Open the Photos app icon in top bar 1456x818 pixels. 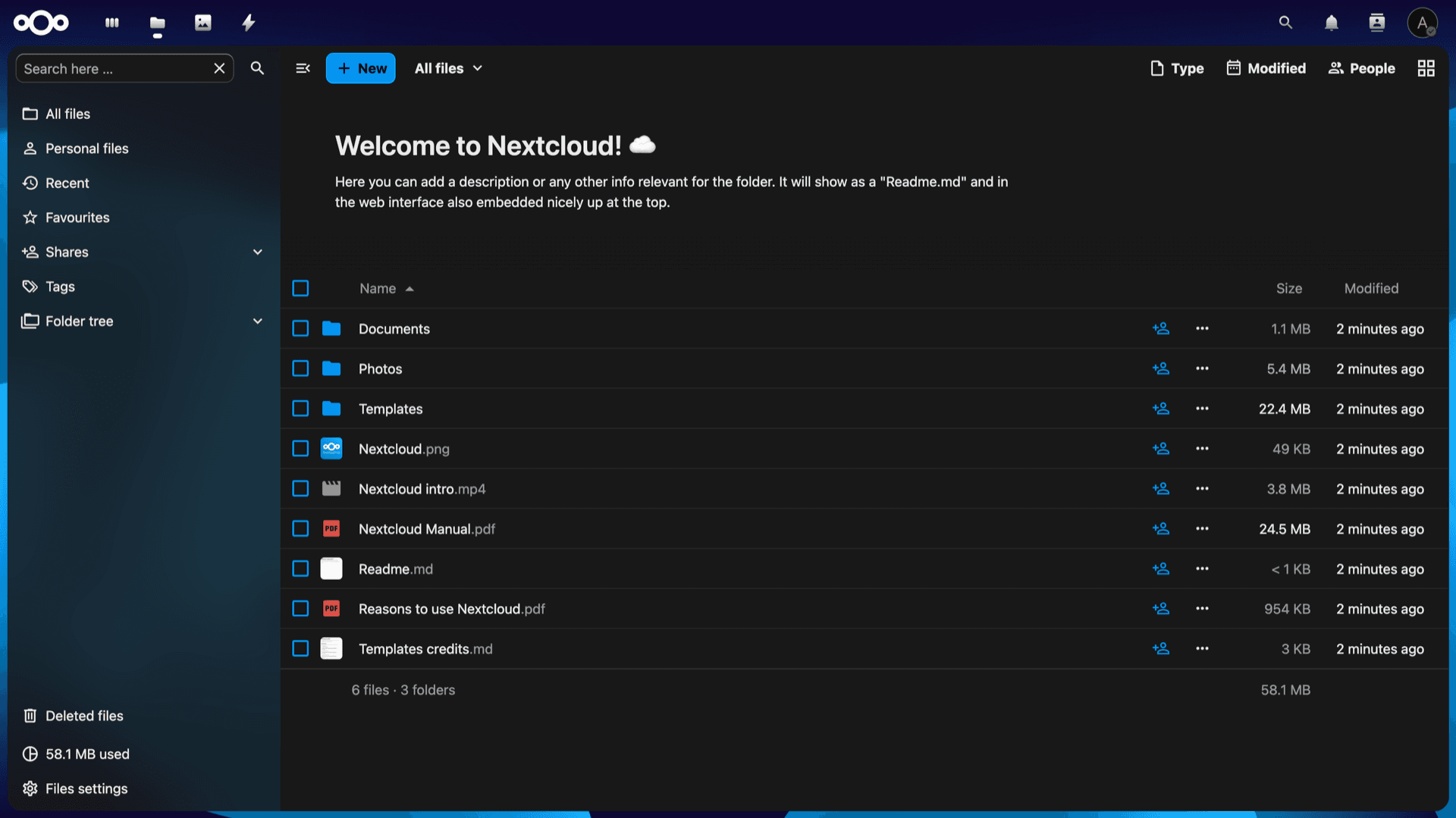203,23
